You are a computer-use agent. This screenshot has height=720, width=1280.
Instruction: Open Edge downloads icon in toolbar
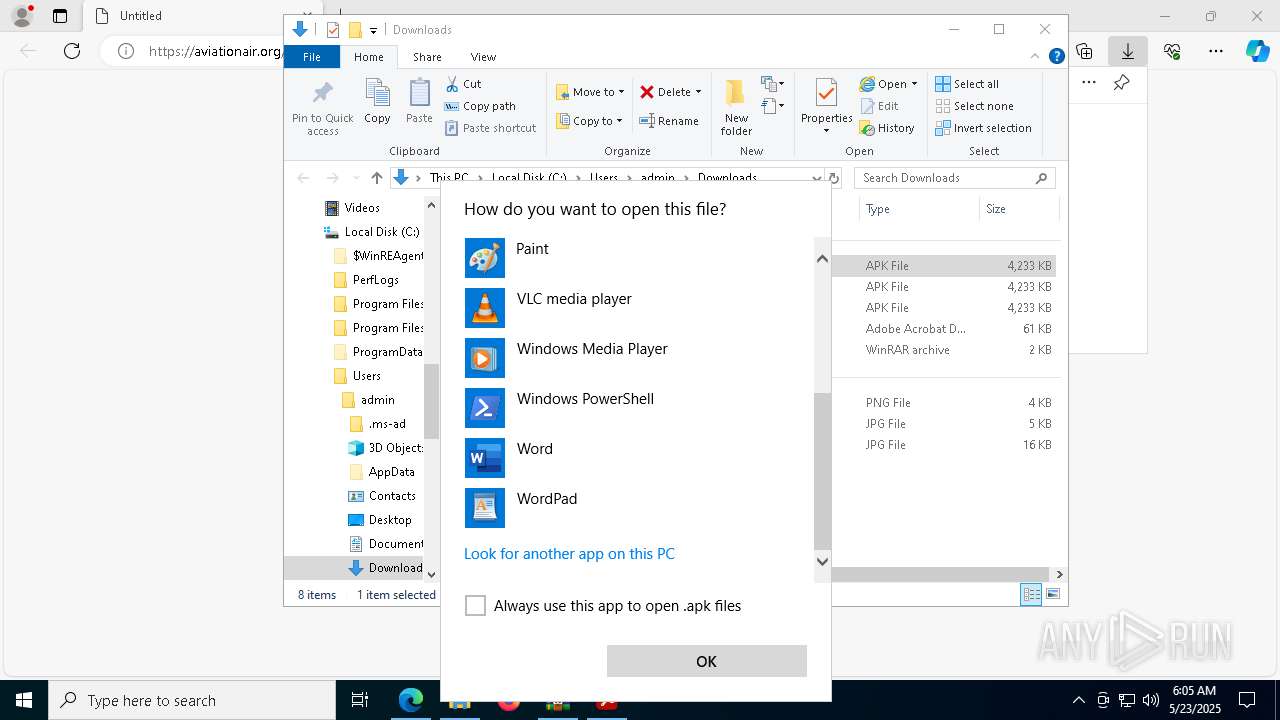pyautogui.click(x=1128, y=51)
